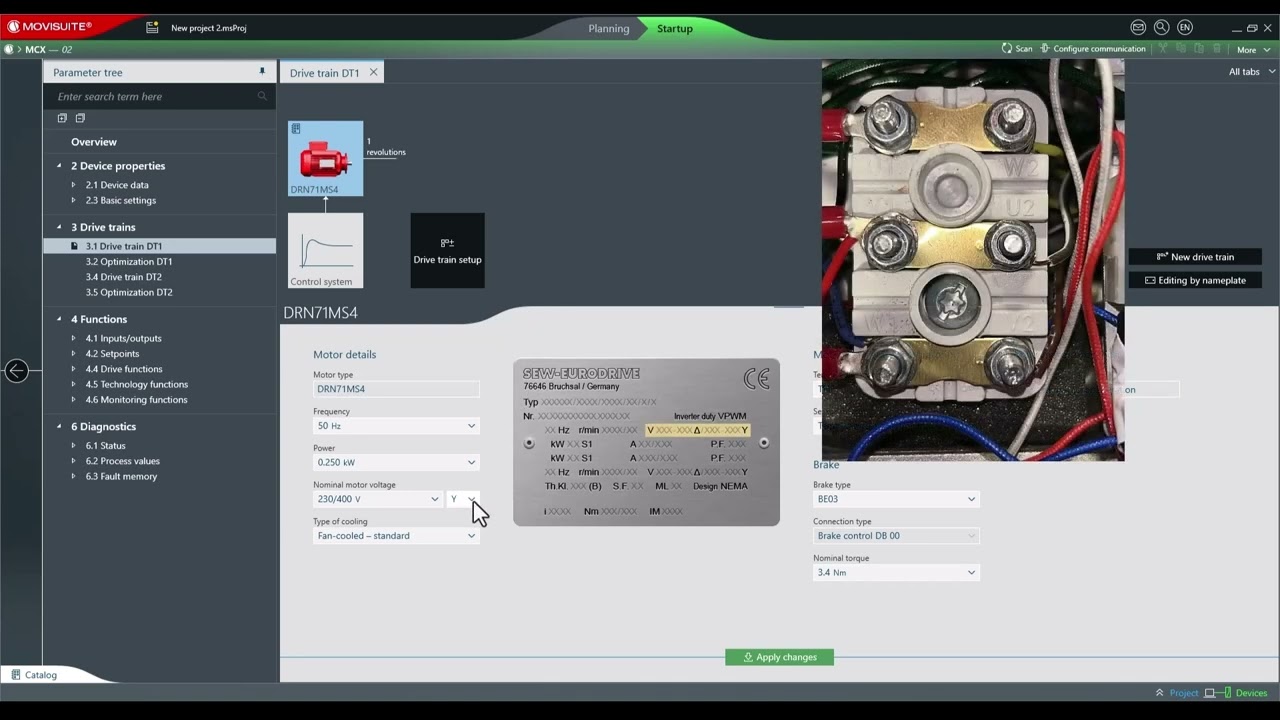Close the Drive train DT1 tab

tap(374, 72)
